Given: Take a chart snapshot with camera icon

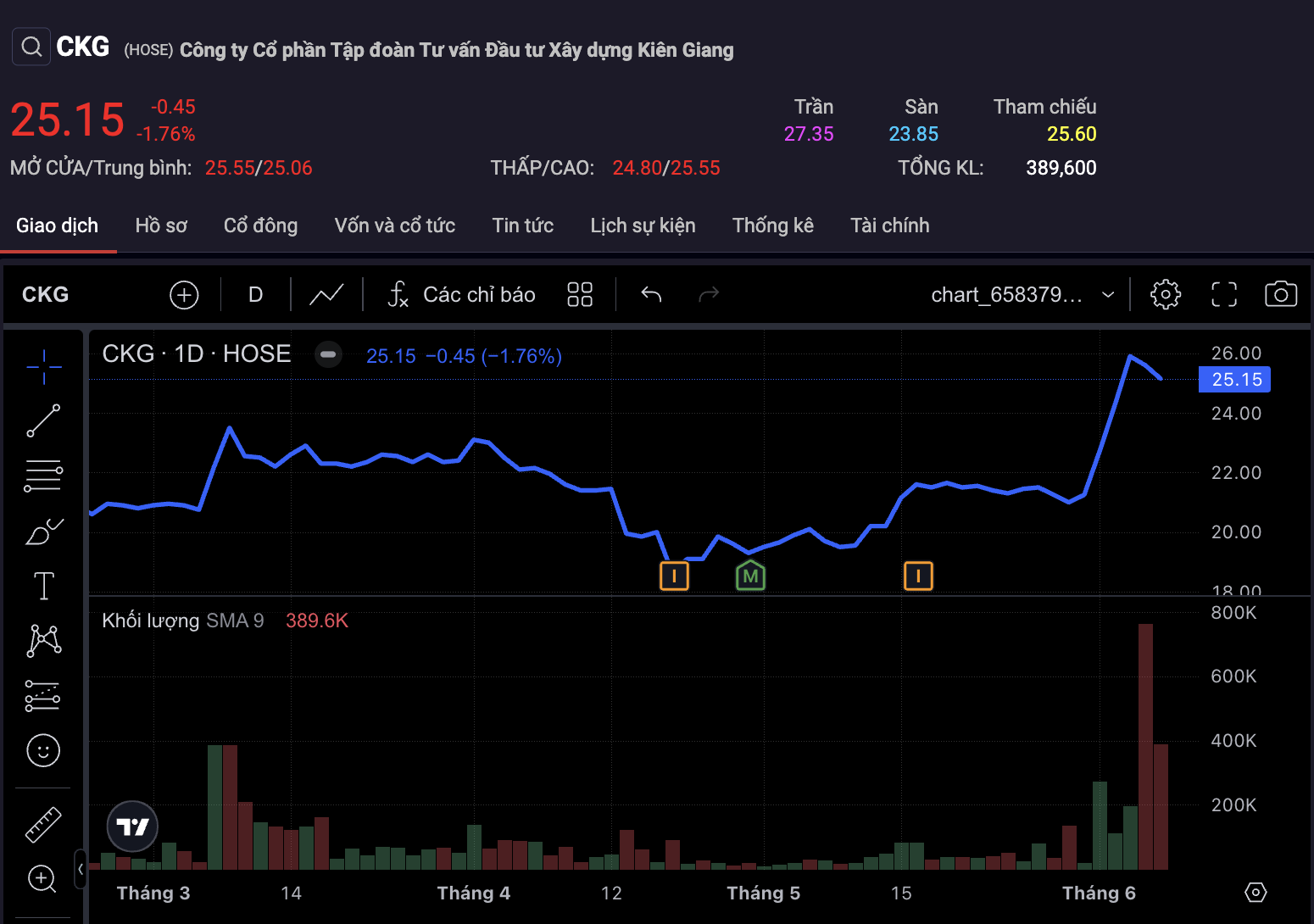Looking at the screenshot, I should pos(1280,294).
